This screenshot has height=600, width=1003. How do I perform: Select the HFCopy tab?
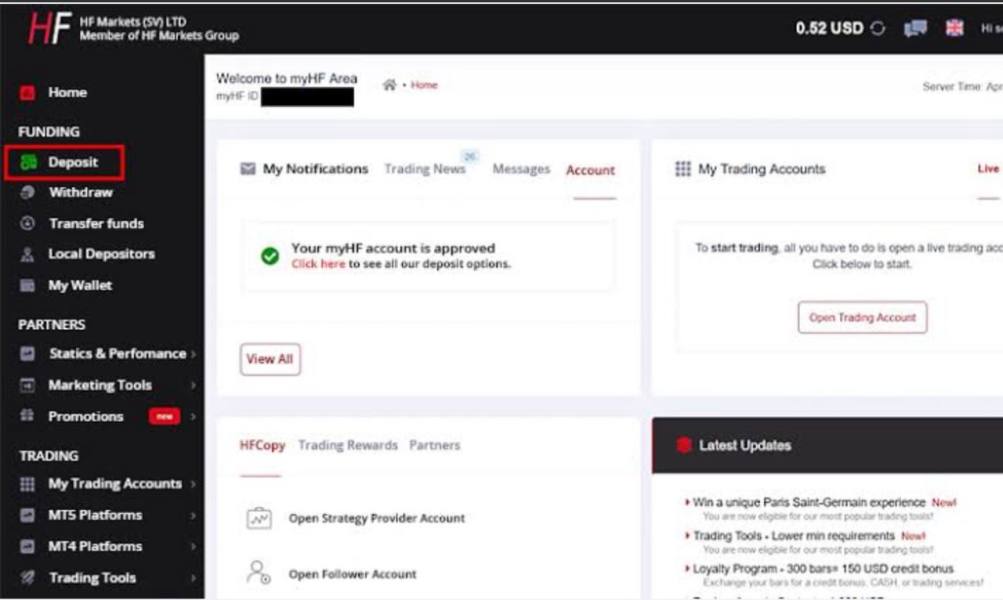(x=262, y=445)
